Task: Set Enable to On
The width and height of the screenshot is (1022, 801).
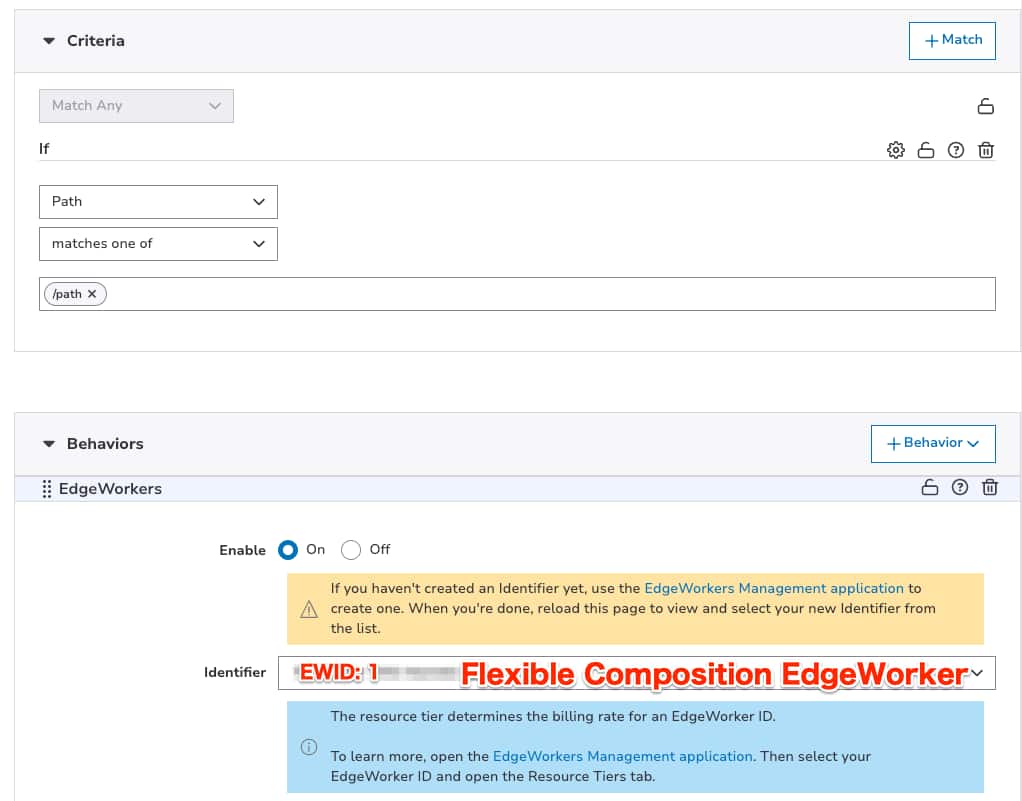Action: (288, 550)
